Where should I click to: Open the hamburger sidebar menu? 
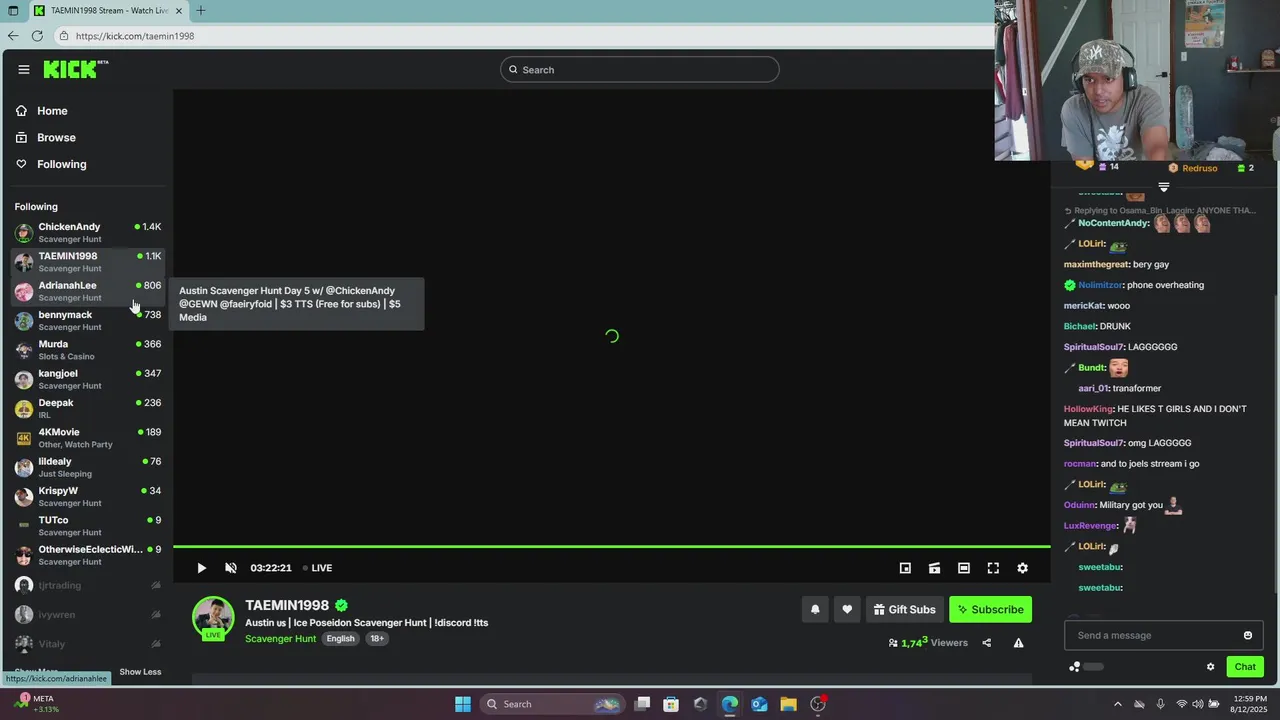24,69
